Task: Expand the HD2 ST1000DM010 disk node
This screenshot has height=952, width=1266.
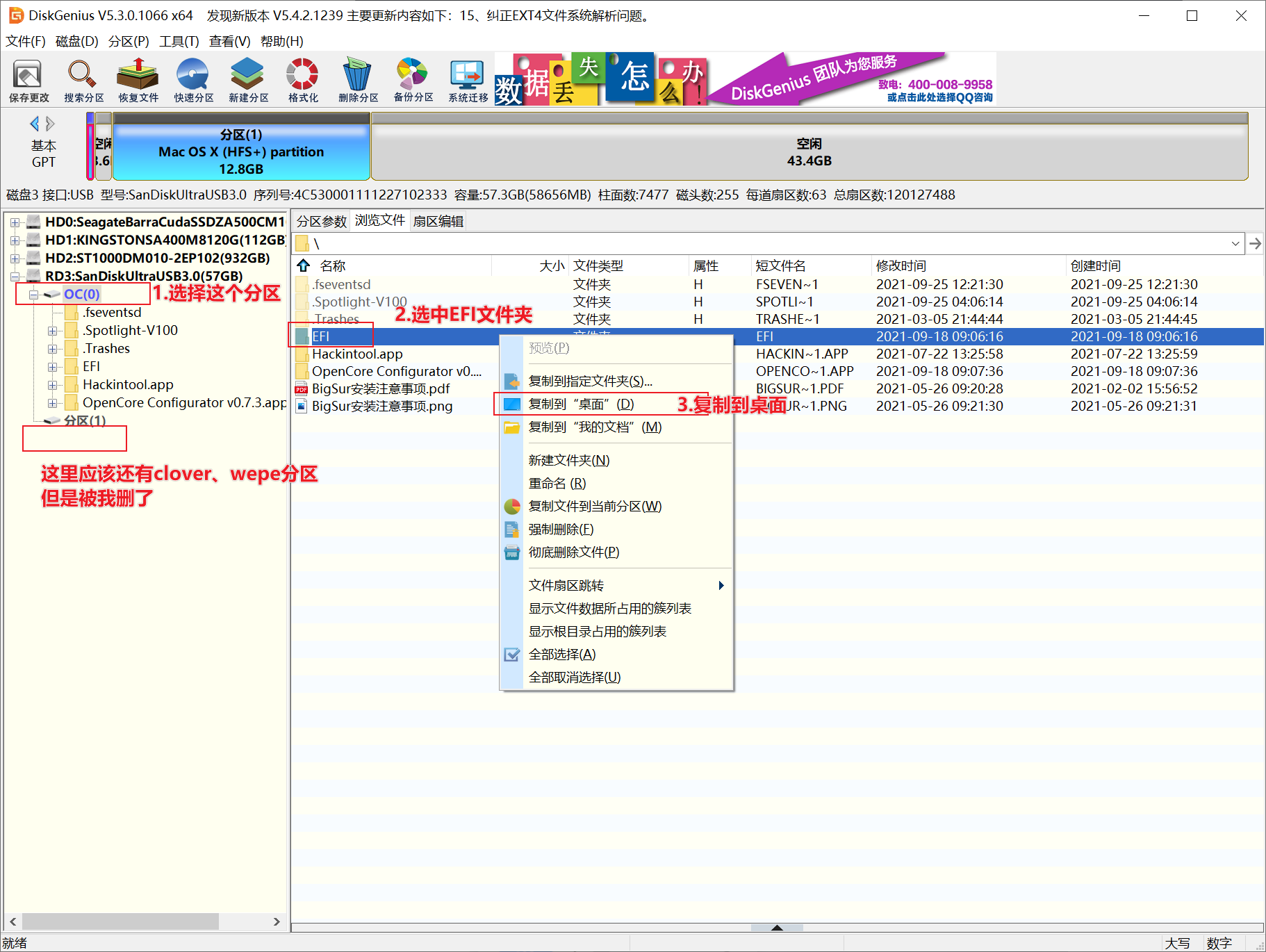Action: coord(15,258)
